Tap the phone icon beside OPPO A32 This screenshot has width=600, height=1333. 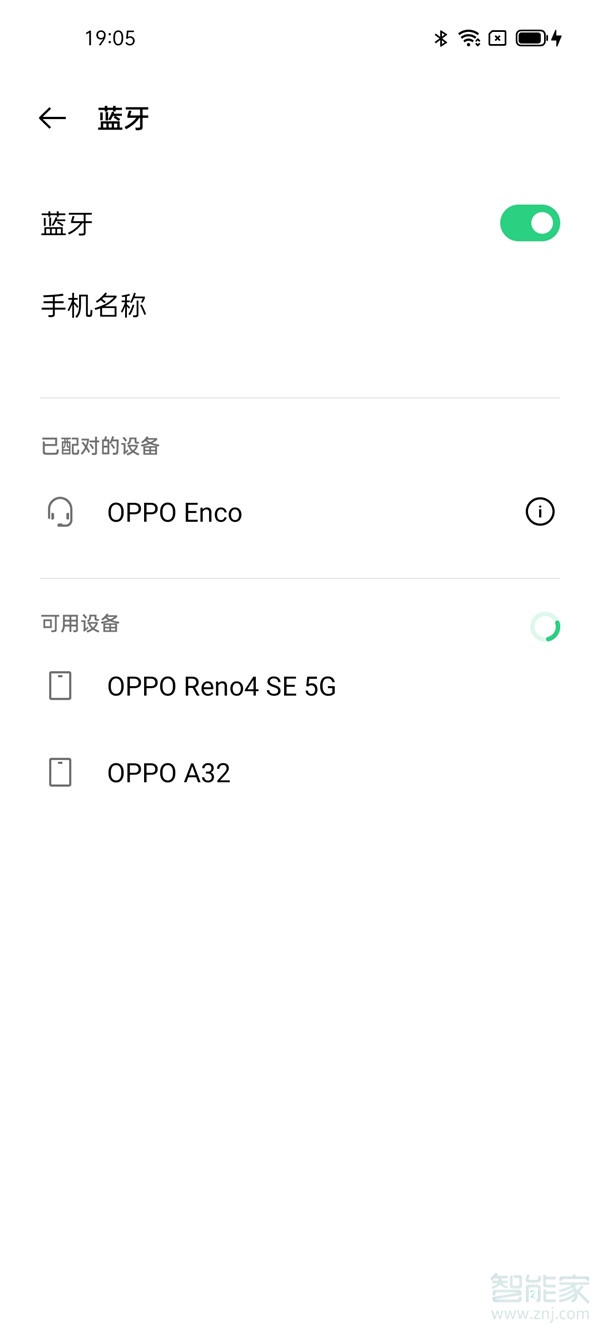coord(60,772)
